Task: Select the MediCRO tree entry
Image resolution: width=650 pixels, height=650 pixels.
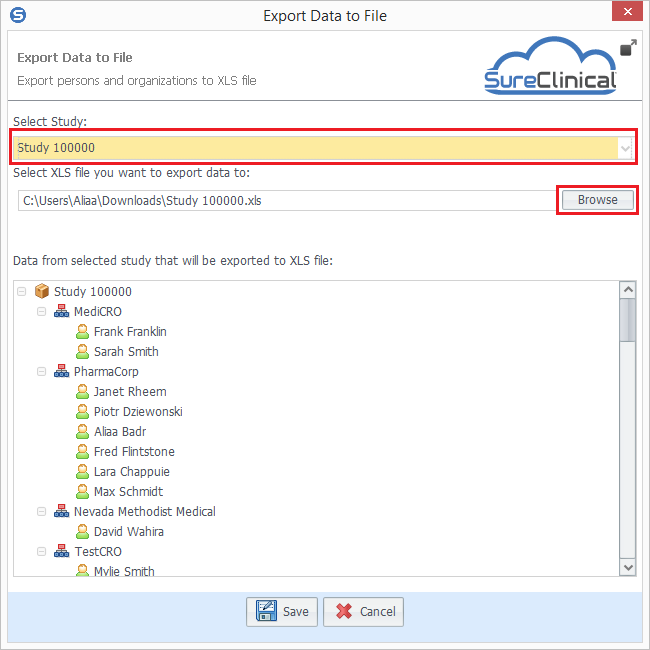Action: coord(98,311)
